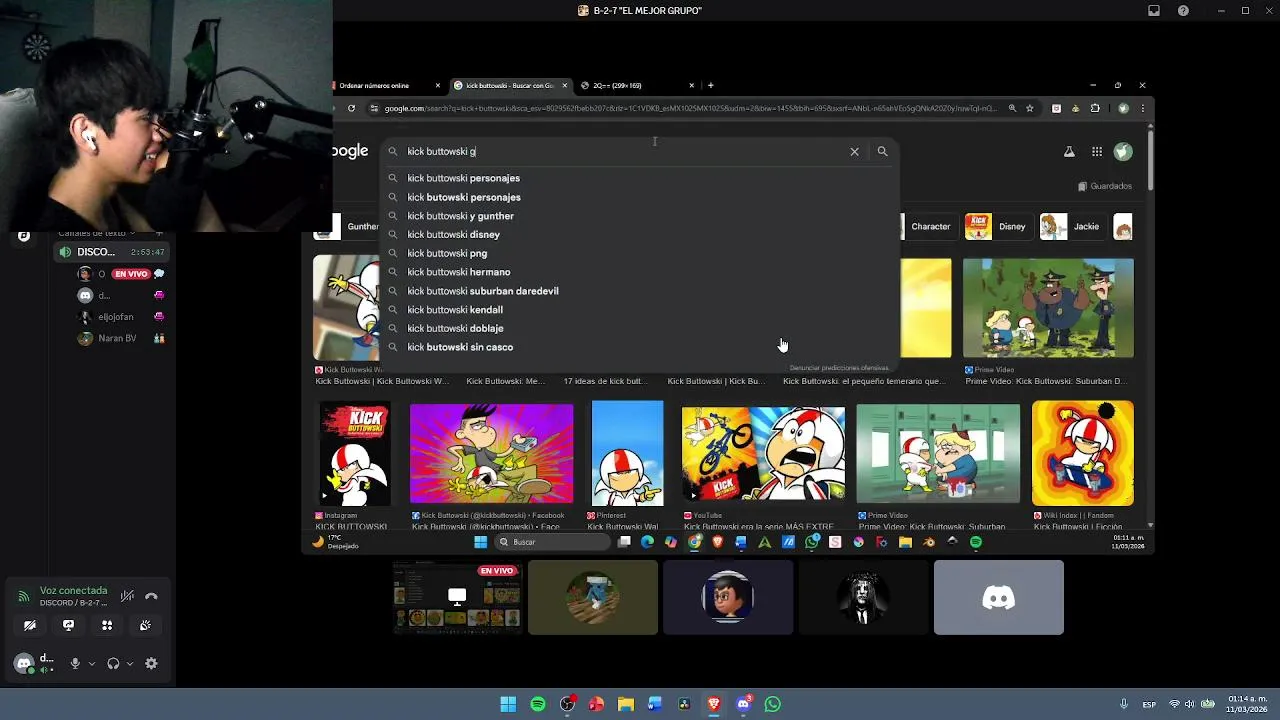Click the Windows Start button on bottom taskbar
The image size is (1280, 720).
(508, 704)
